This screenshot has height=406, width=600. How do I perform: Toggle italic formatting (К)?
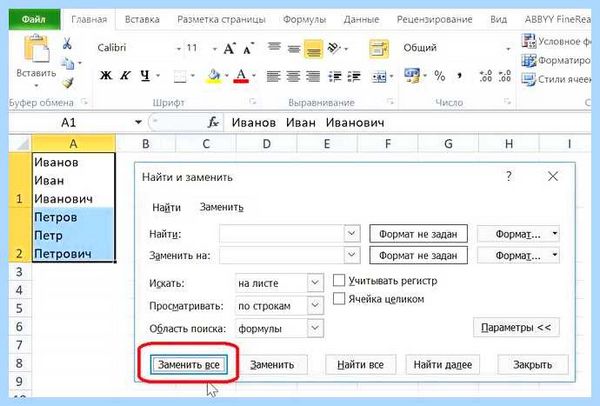125,75
